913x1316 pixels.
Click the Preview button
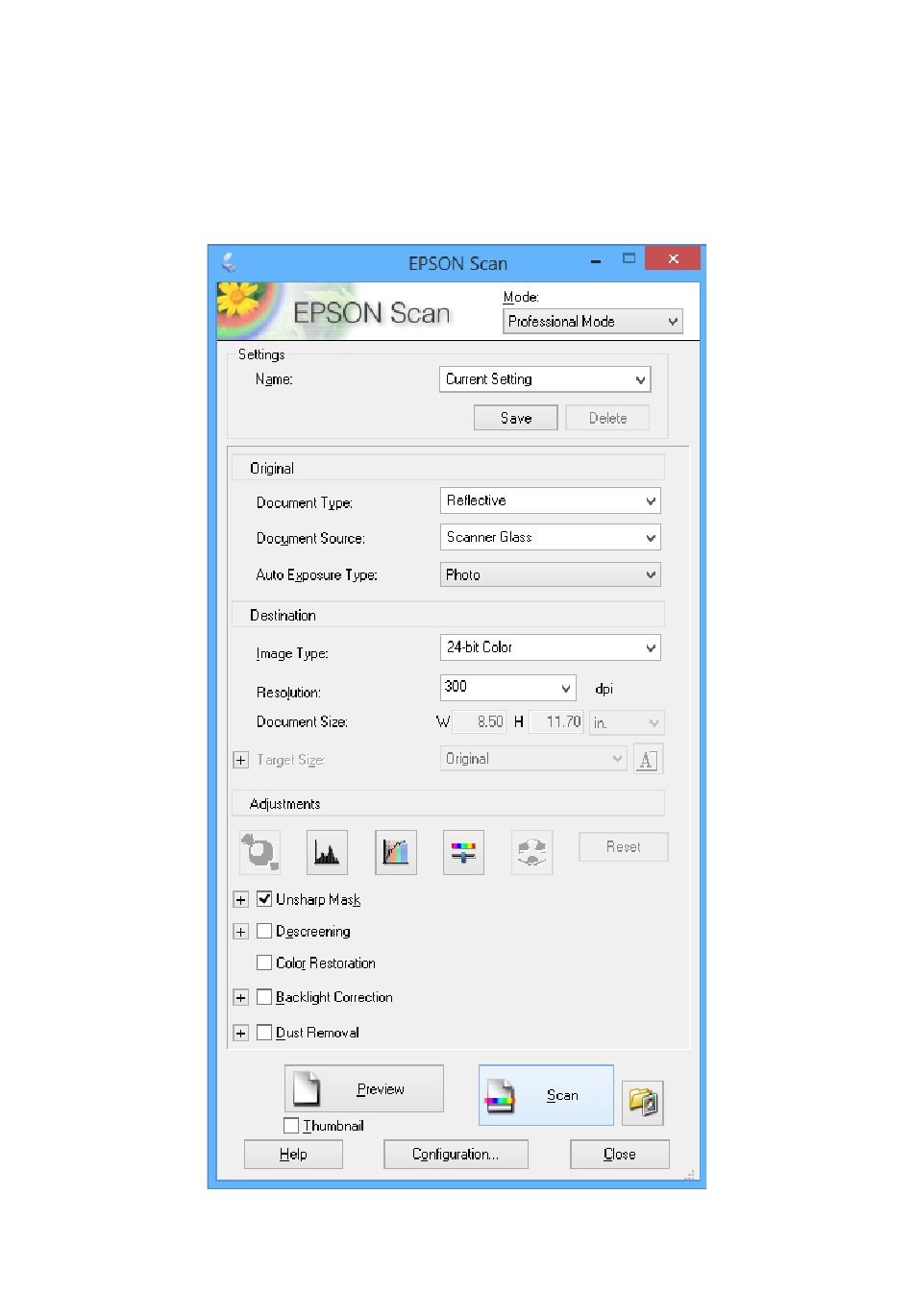click(x=364, y=1088)
